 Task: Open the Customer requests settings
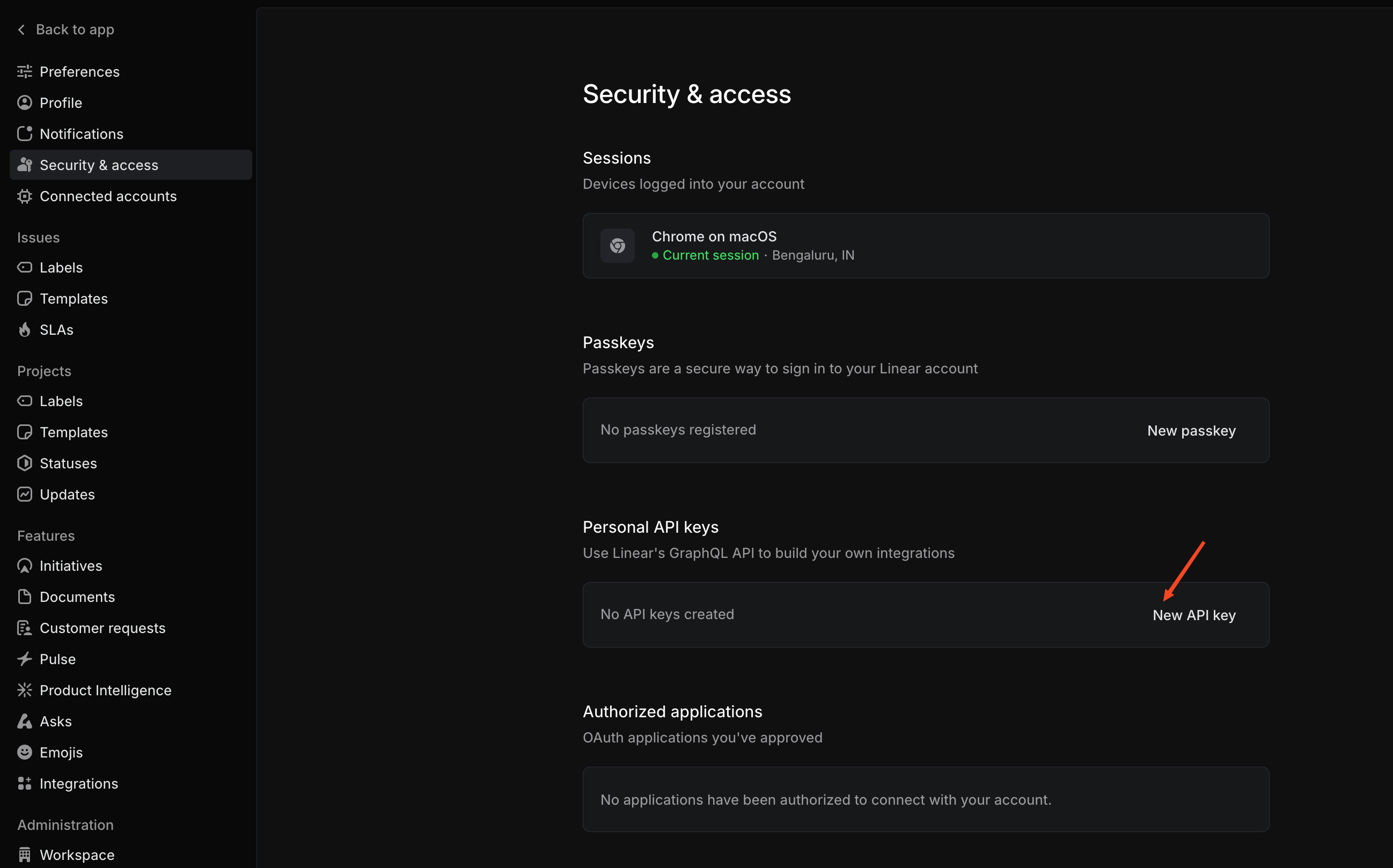point(102,628)
